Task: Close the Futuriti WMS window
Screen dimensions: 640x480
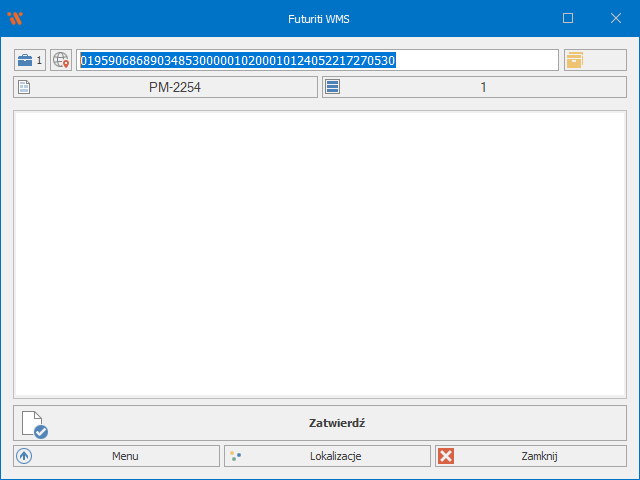Action: pyautogui.click(x=615, y=18)
